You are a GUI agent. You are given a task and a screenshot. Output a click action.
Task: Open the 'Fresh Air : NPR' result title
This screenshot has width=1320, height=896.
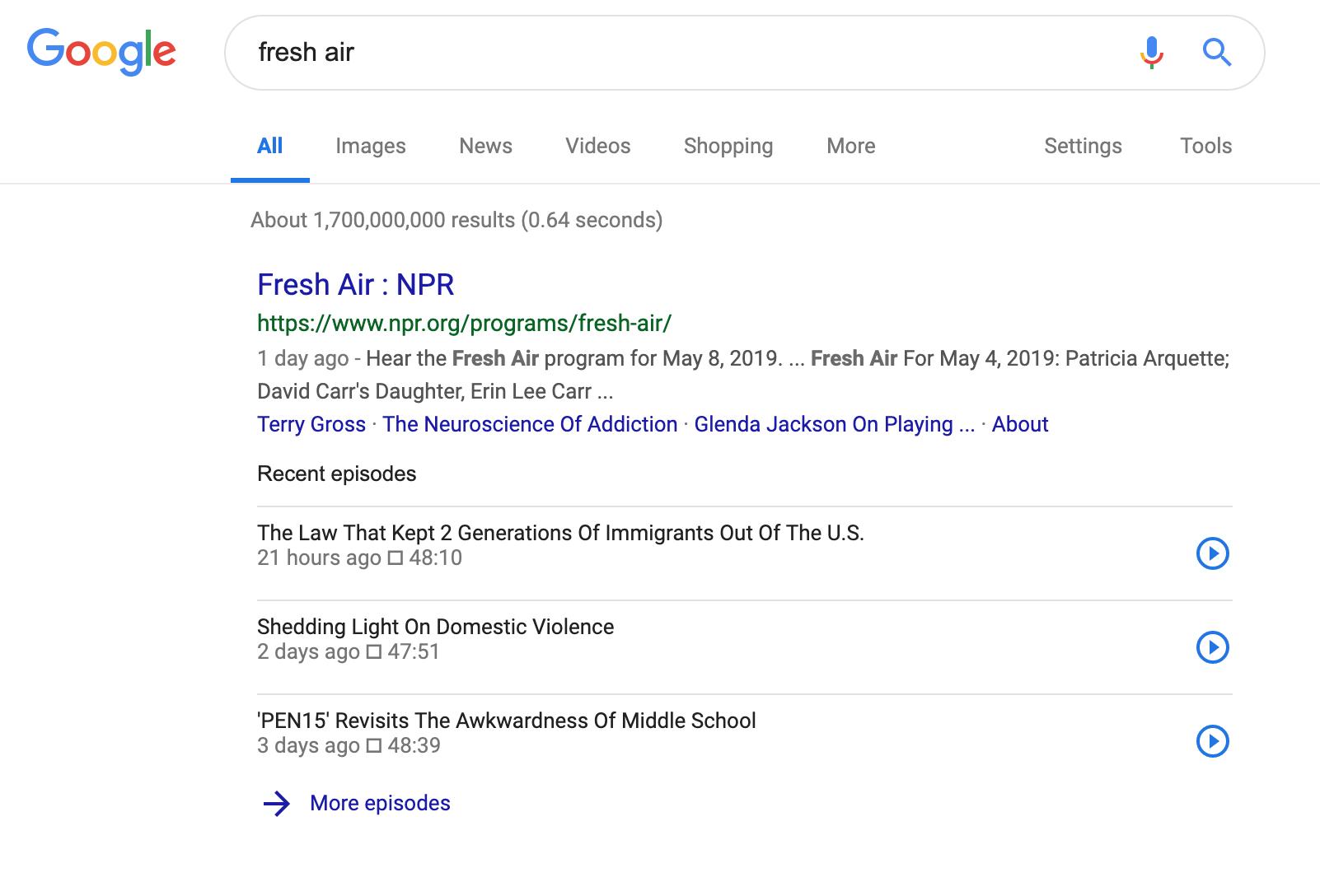tap(356, 285)
